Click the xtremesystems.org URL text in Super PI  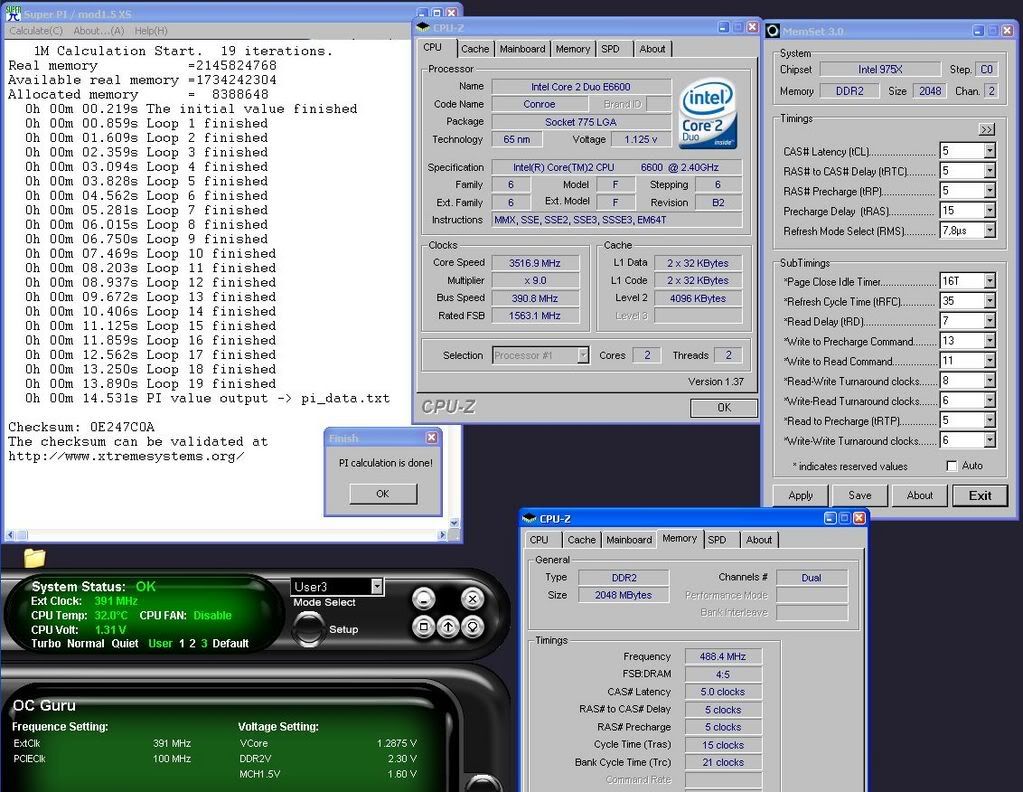[127, 456]
